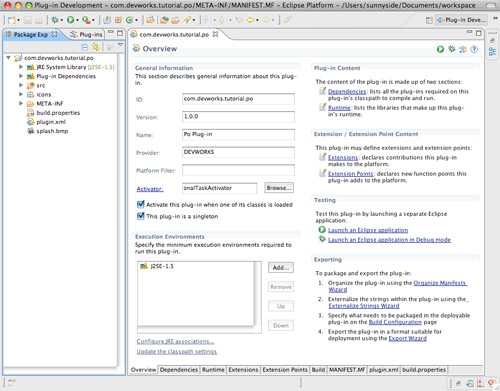
Task: Click the External Tools run icon
Action: pos(86,20)
